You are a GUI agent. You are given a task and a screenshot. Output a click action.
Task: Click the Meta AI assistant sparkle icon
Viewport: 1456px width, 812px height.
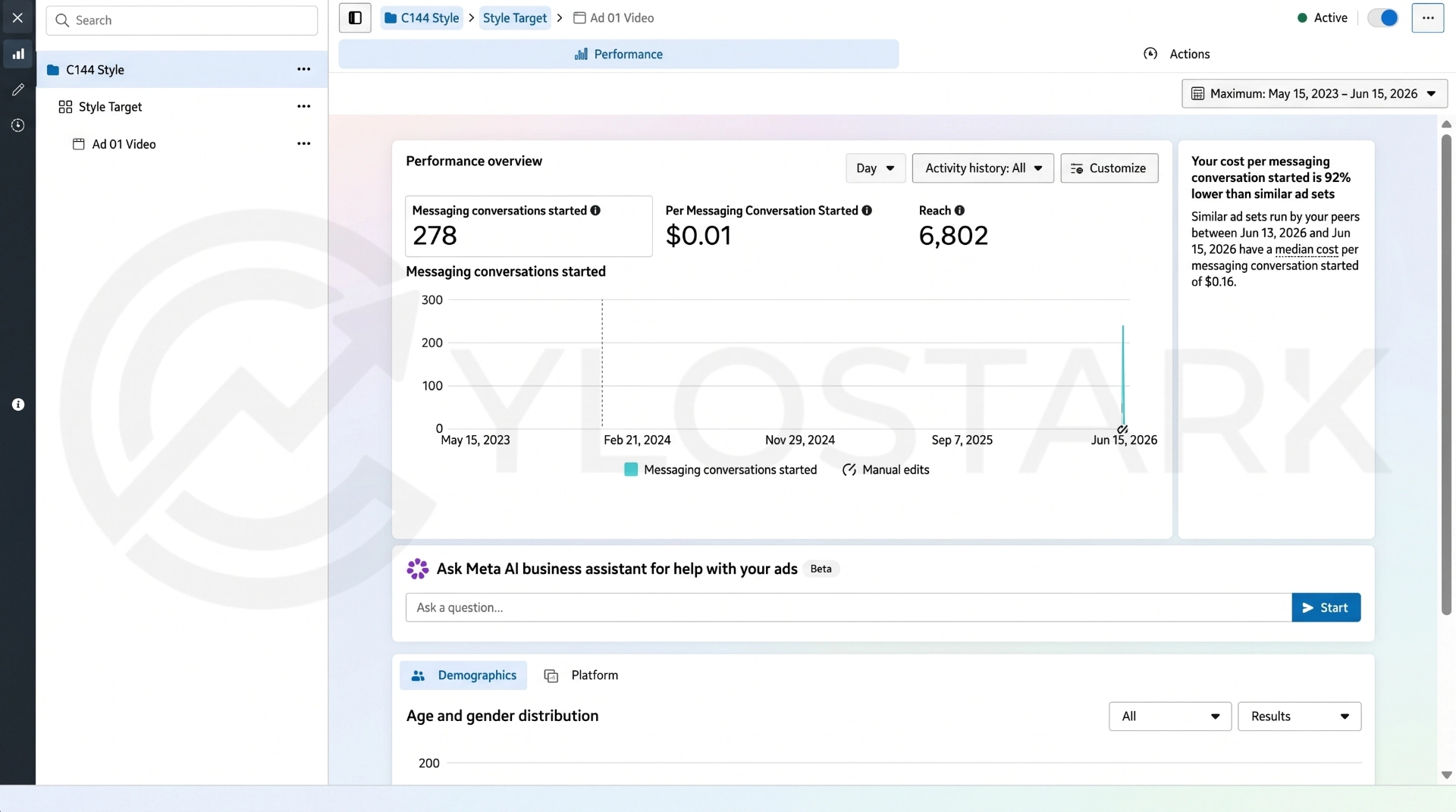(x=418, y=569)
